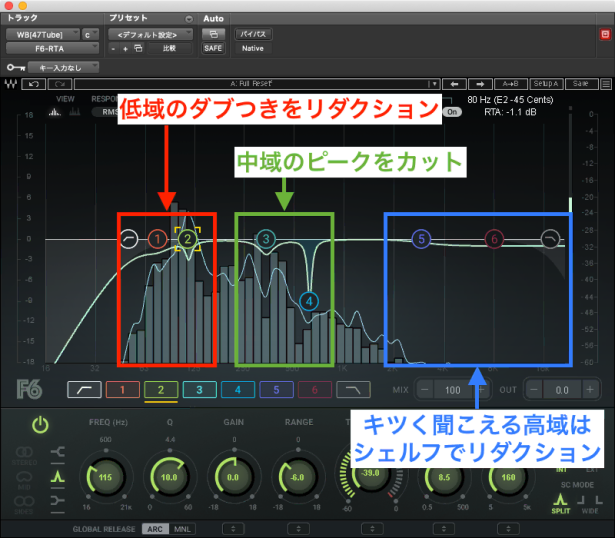Select the RTA spectrum view icon

coord(55,112)
